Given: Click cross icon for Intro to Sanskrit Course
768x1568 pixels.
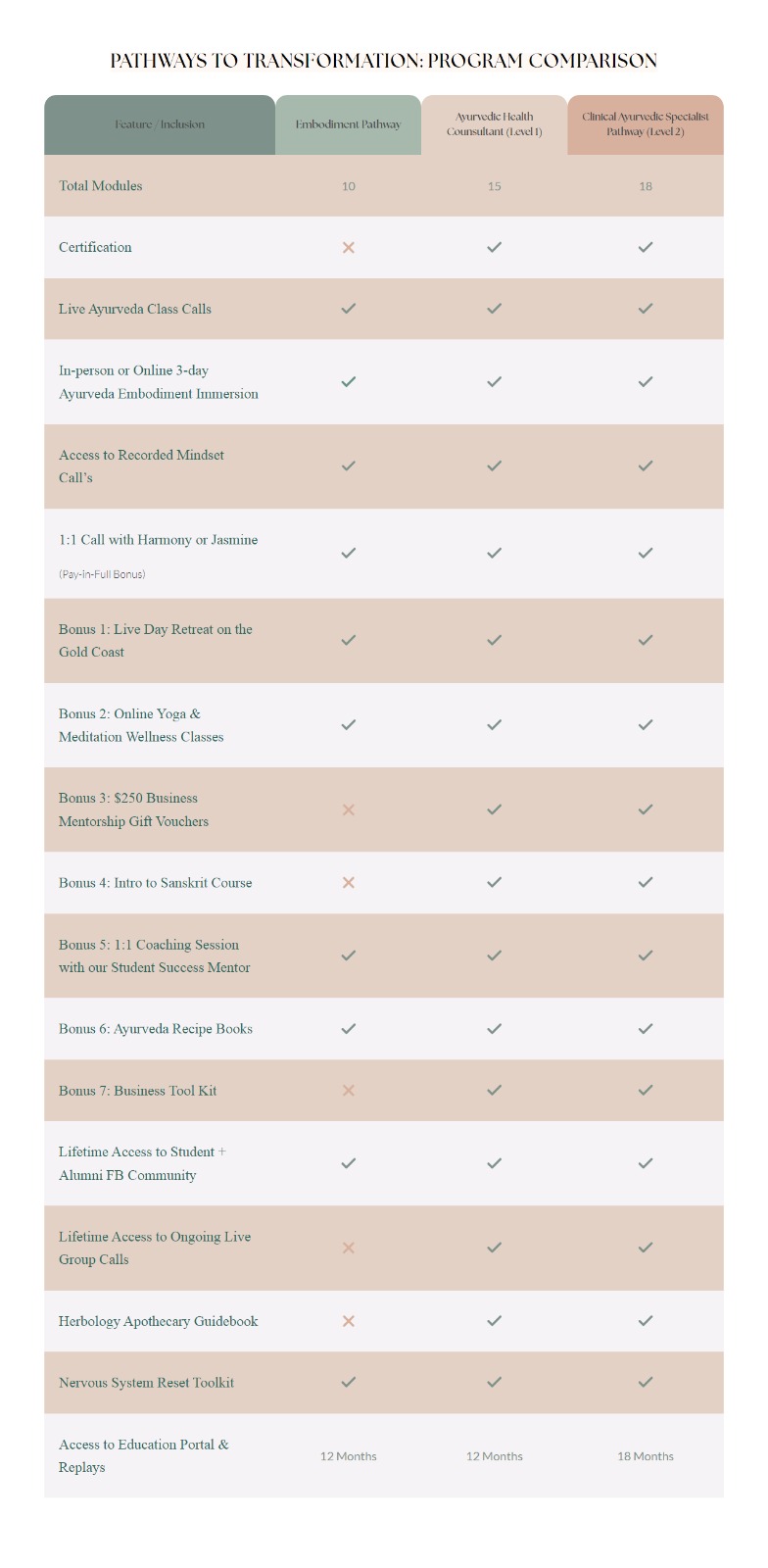Looking at the screenshot, I should pyautogui.click(x=348, y=883).
